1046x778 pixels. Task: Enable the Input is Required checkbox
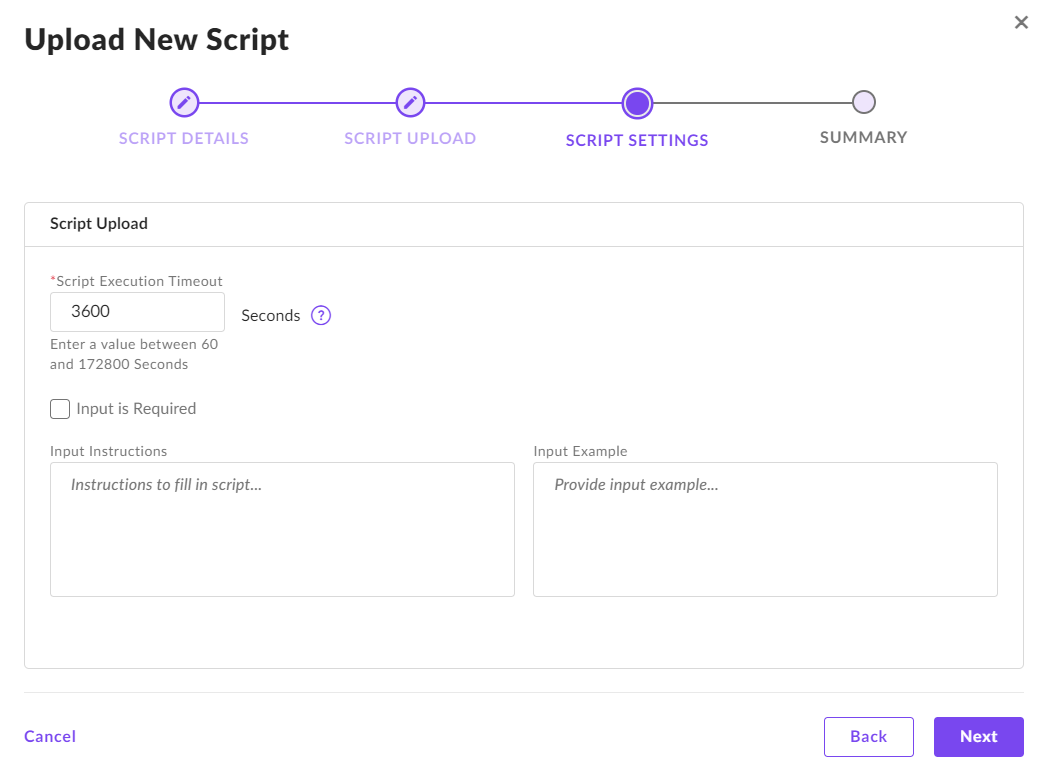(60, 408)
